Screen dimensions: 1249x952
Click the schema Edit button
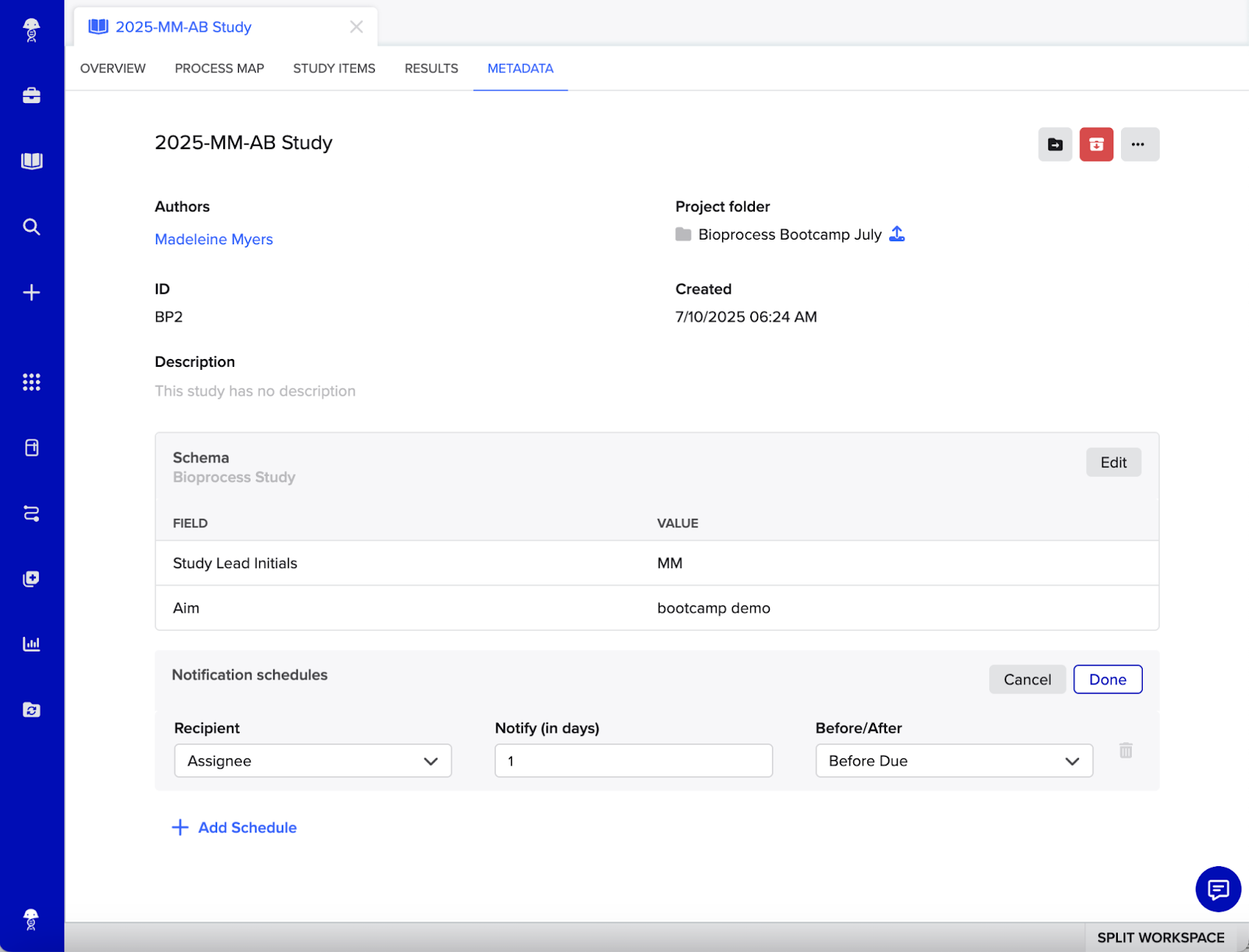coord(1113,463)
